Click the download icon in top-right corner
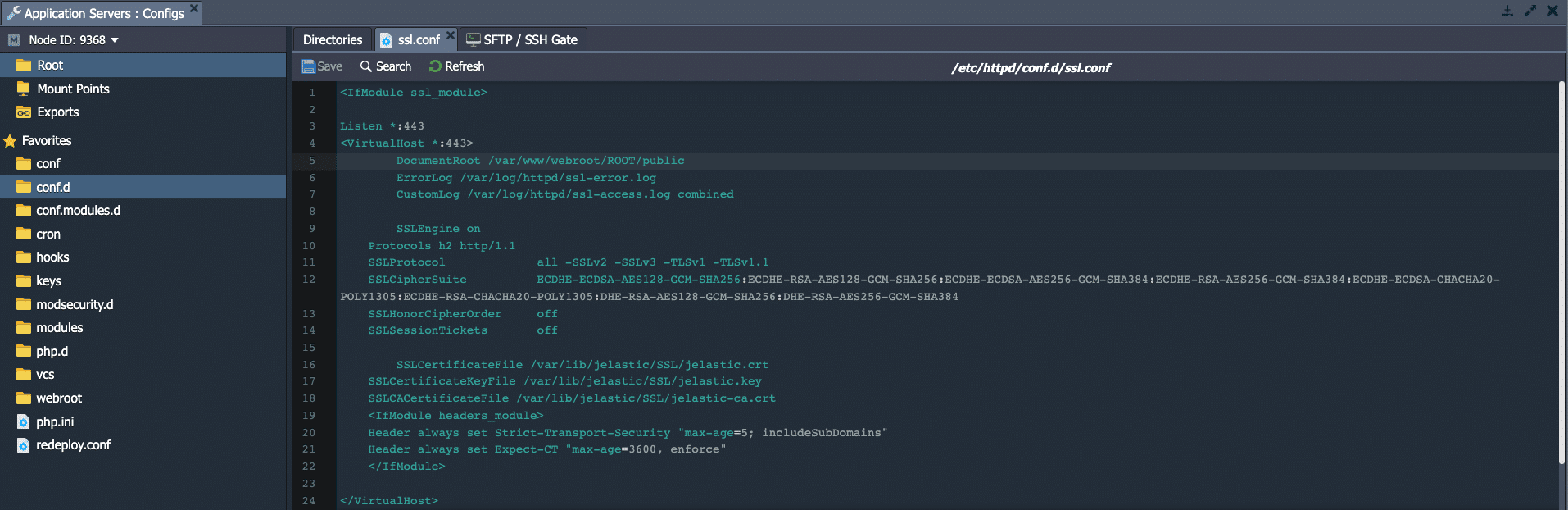Screen dimensions: 1568x510 click(1507, 11)
